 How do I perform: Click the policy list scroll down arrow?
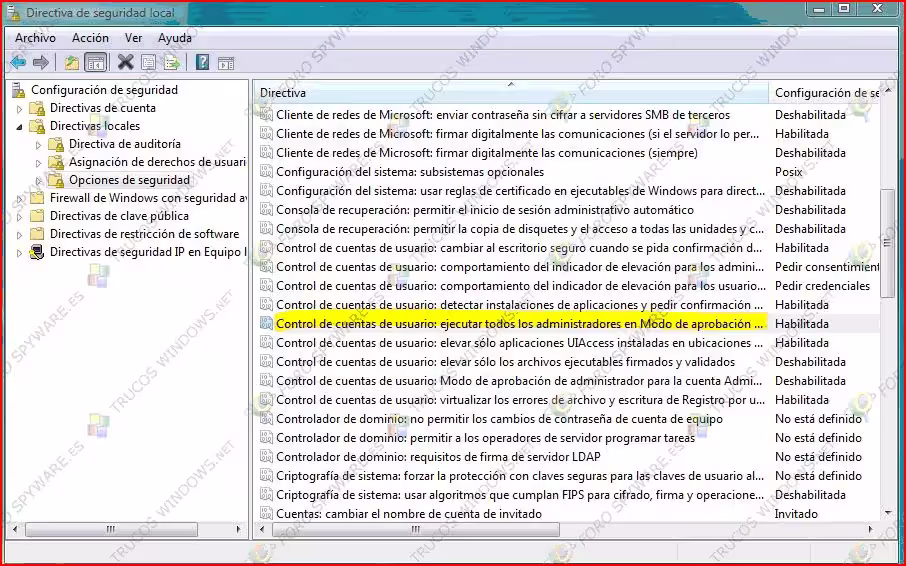click(x=888, y=513)
